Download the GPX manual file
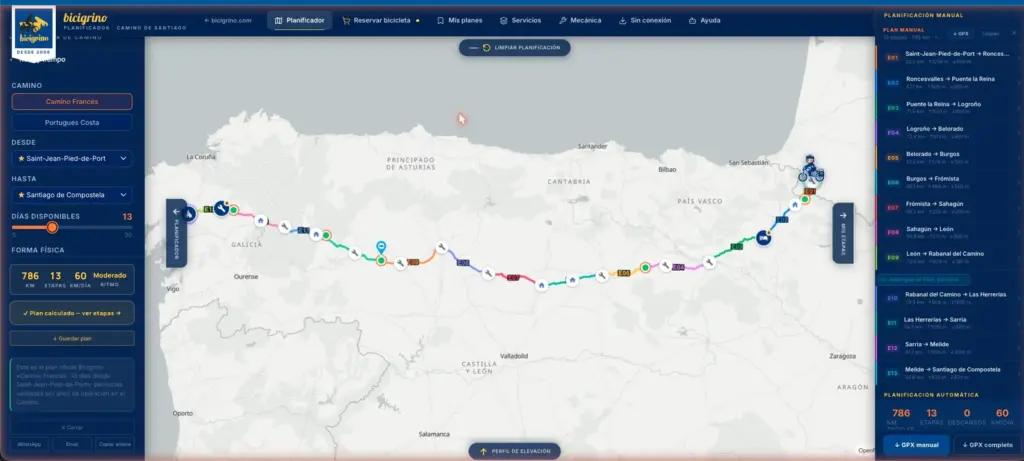The width and height of the screenshot is (1024, 461). pos(917,445)
